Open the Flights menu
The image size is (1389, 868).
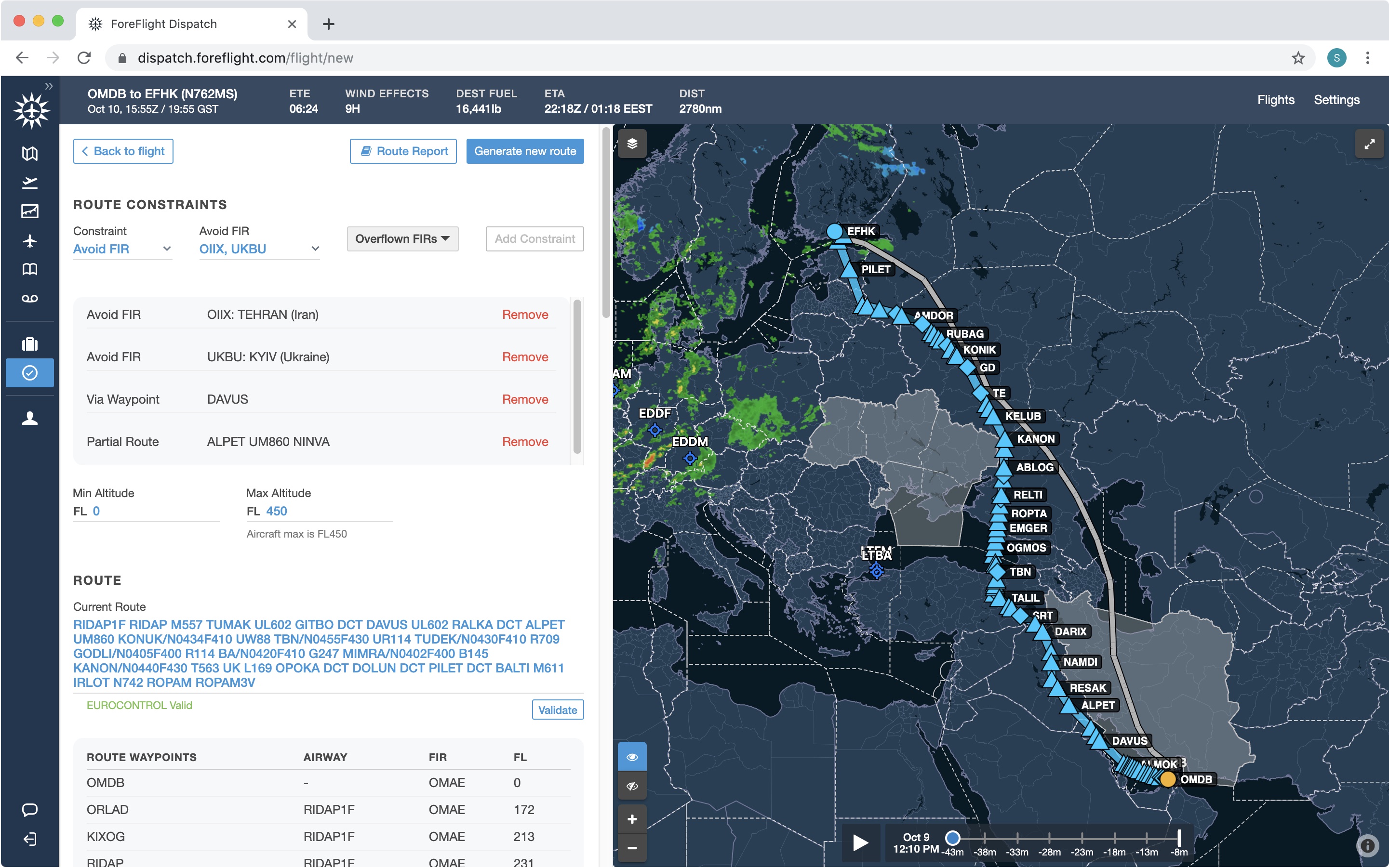point(1275,100)
